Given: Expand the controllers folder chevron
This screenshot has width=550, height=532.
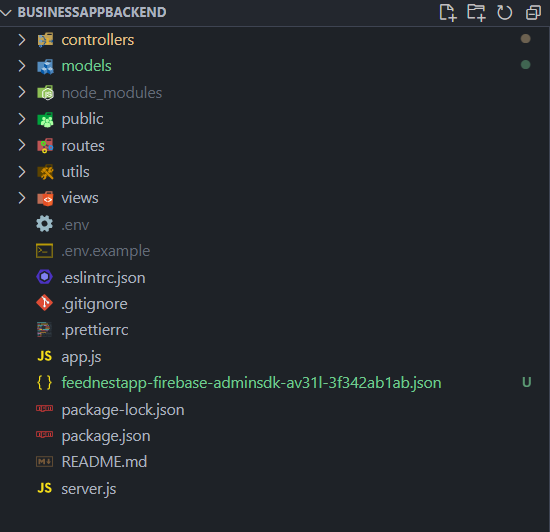Looking at the screenshot, I should point(22,40).
